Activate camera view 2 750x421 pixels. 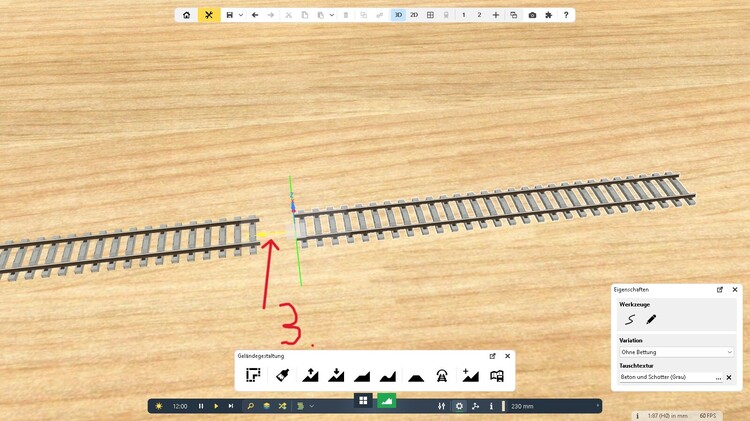coord(479,15)
